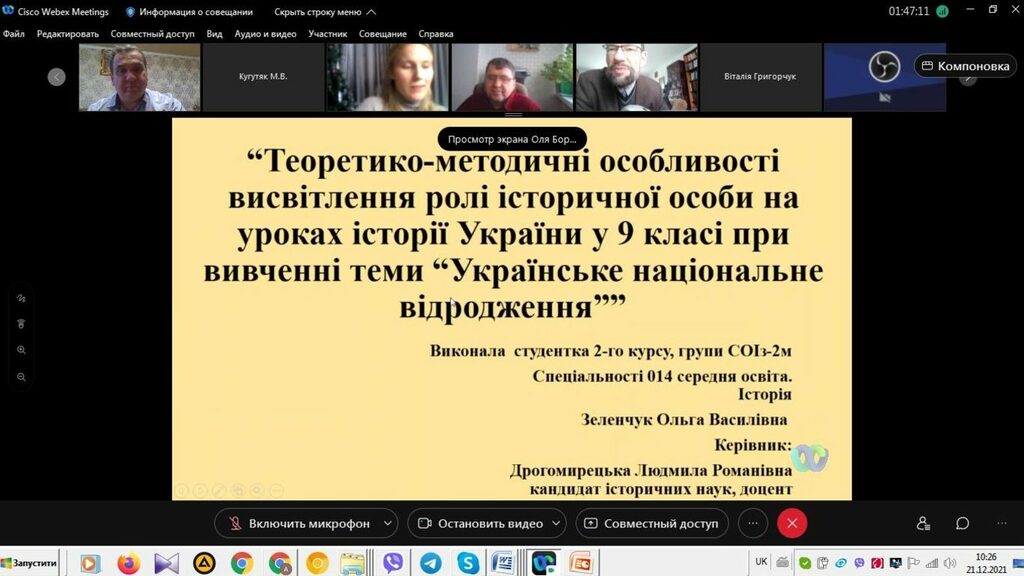Click the zoom in magnifier icon

click(21, 350)
